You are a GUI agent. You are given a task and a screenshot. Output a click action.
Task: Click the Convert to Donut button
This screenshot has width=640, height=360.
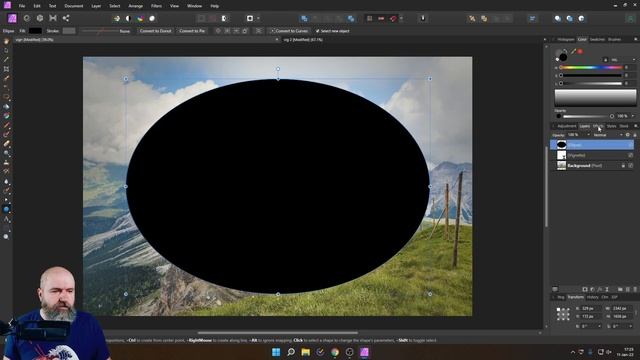point(155,31)
